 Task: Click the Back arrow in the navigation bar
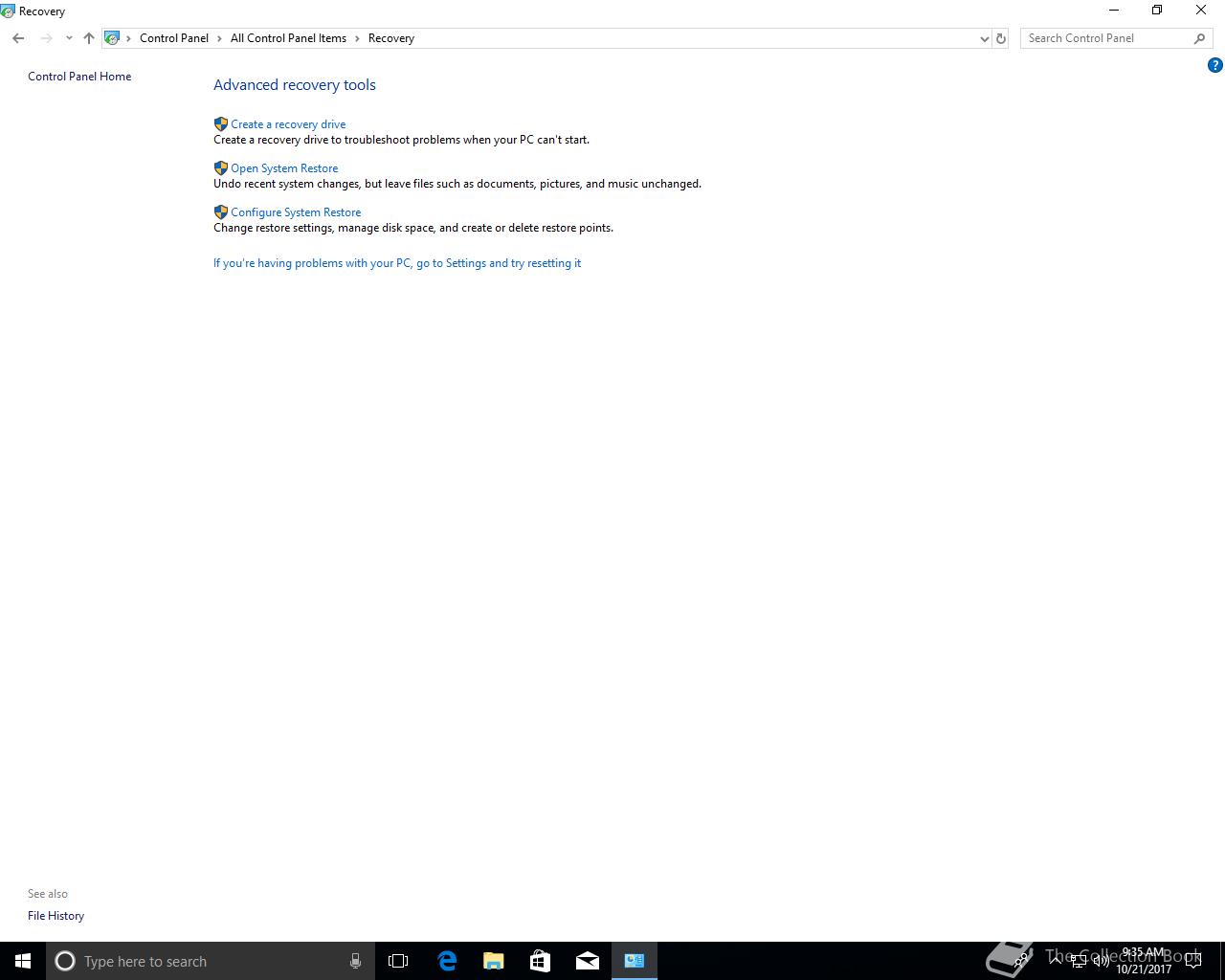(x=18, y=38)
